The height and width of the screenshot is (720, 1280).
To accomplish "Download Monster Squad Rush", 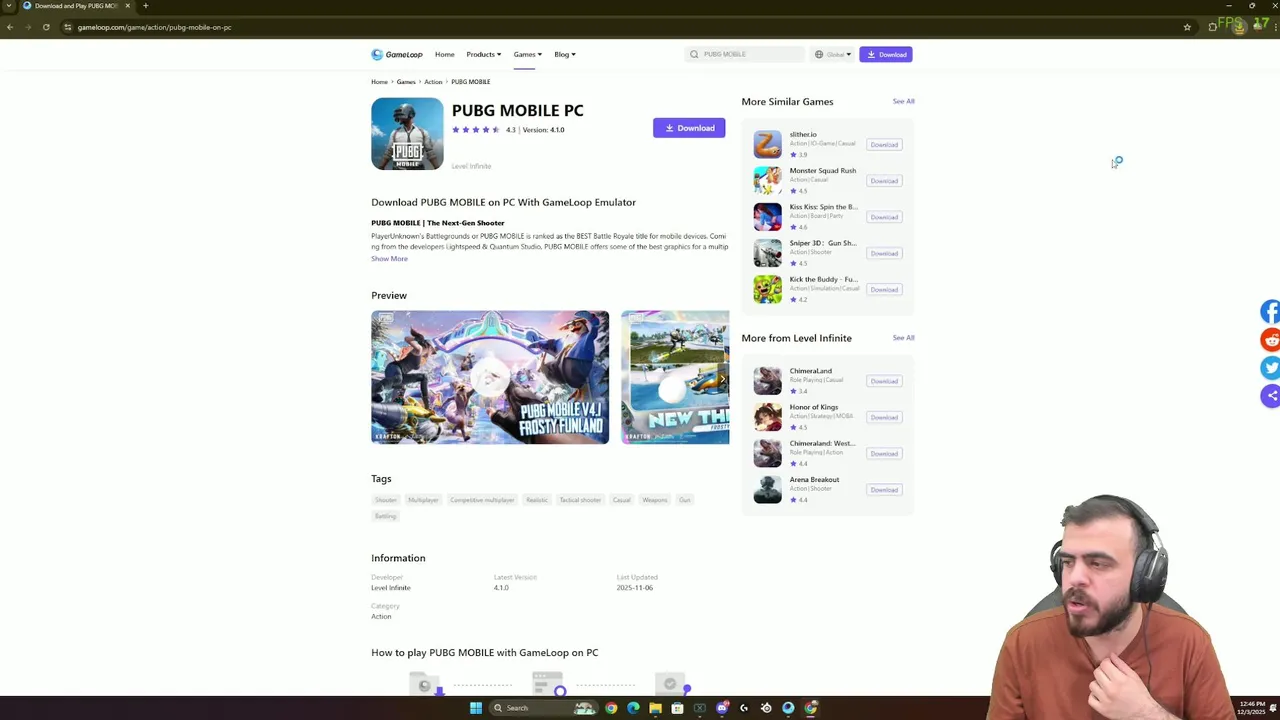I will pos(884,180).
